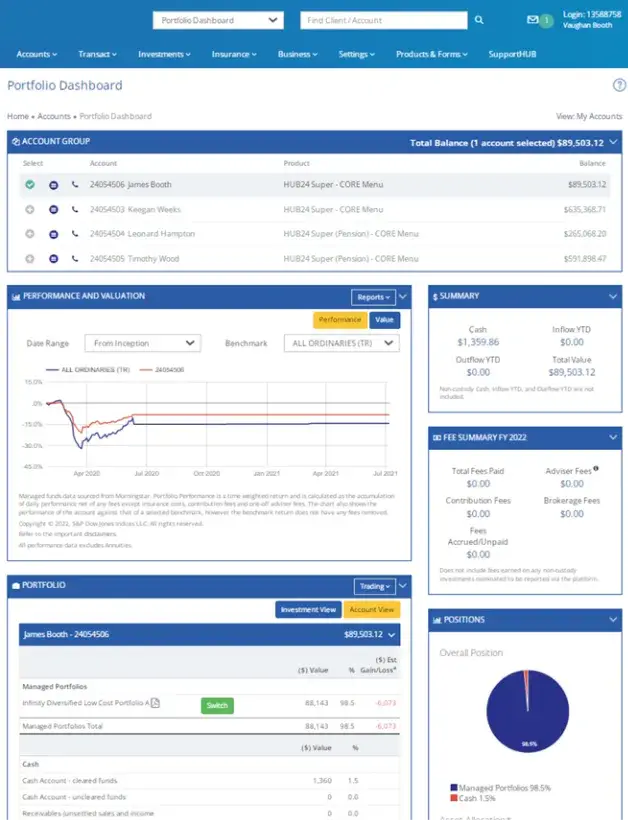
Task: Open the Insurance menu
Action: pos(234,54)
